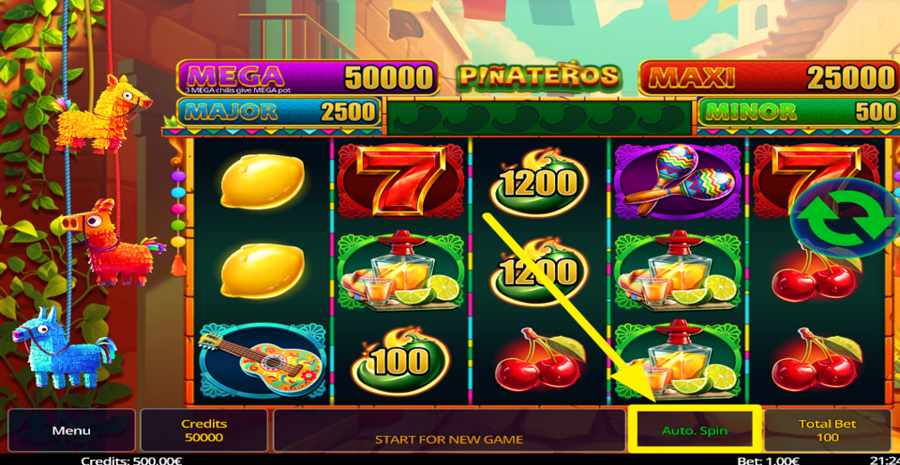Select the purple MEGA 50000 jackpot banner
The image size is (900, 465).
[308, 78]
